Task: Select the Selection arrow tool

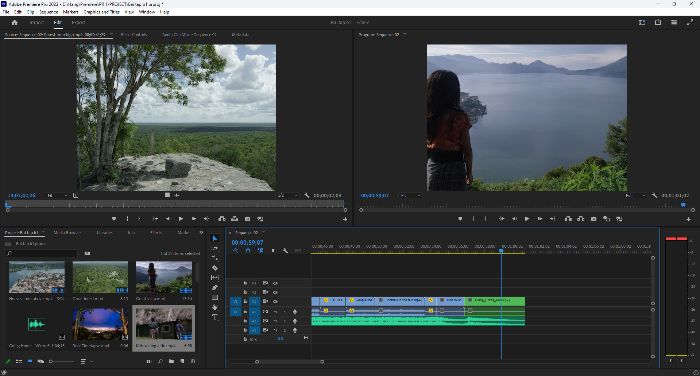Action: click(215, 238)
